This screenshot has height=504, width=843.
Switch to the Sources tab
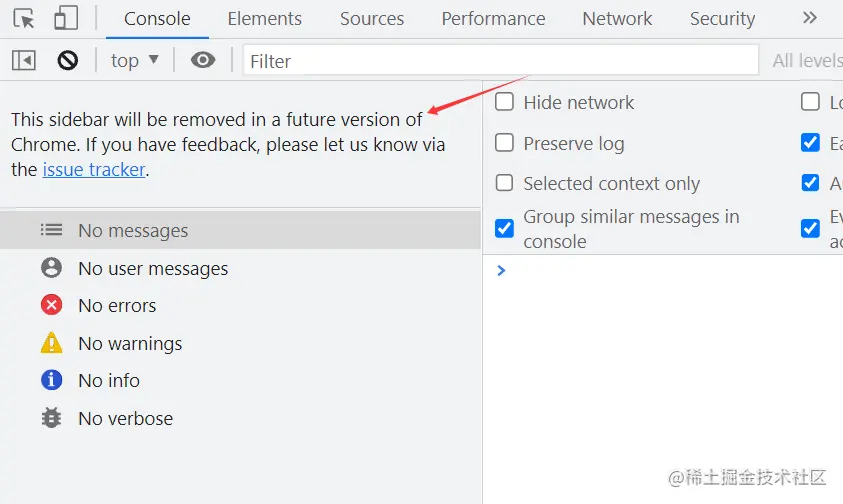point(372,18)
